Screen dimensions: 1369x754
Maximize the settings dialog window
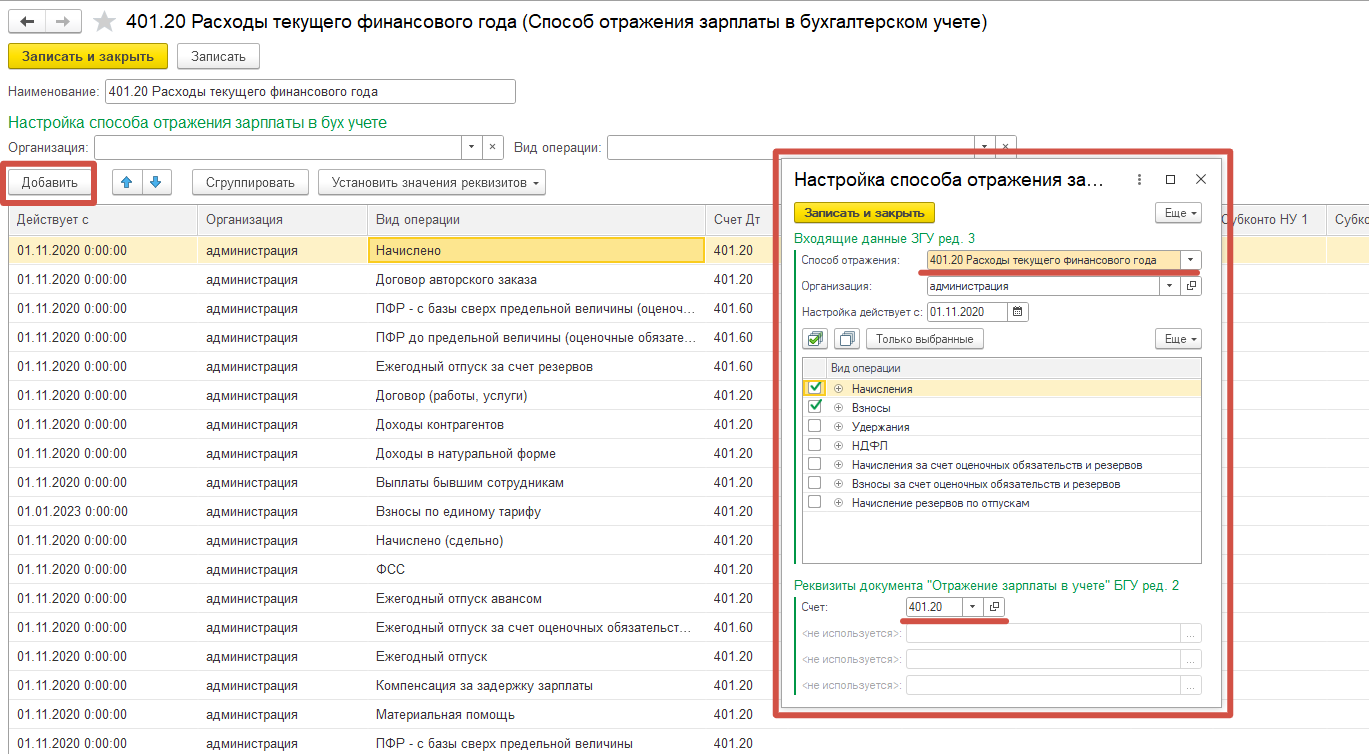pos(1171,180)
